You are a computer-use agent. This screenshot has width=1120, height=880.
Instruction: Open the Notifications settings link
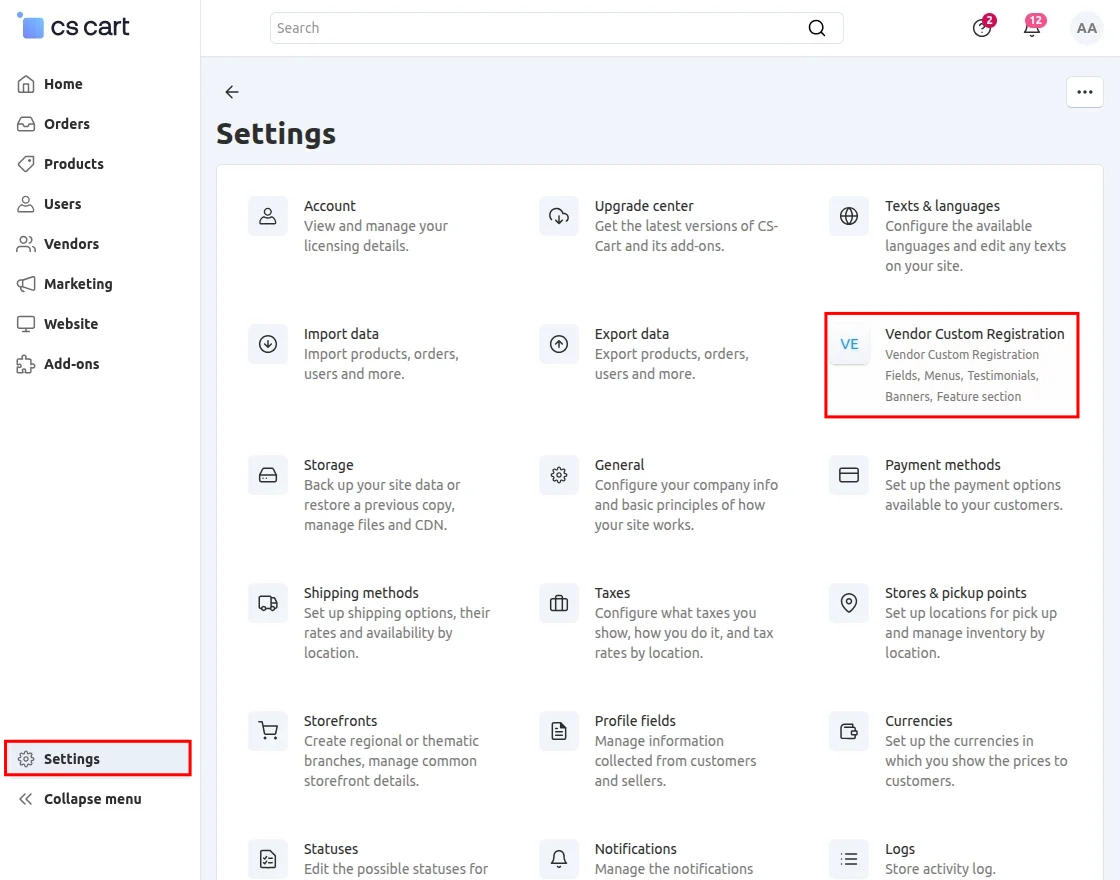click(x=636, y=849)
